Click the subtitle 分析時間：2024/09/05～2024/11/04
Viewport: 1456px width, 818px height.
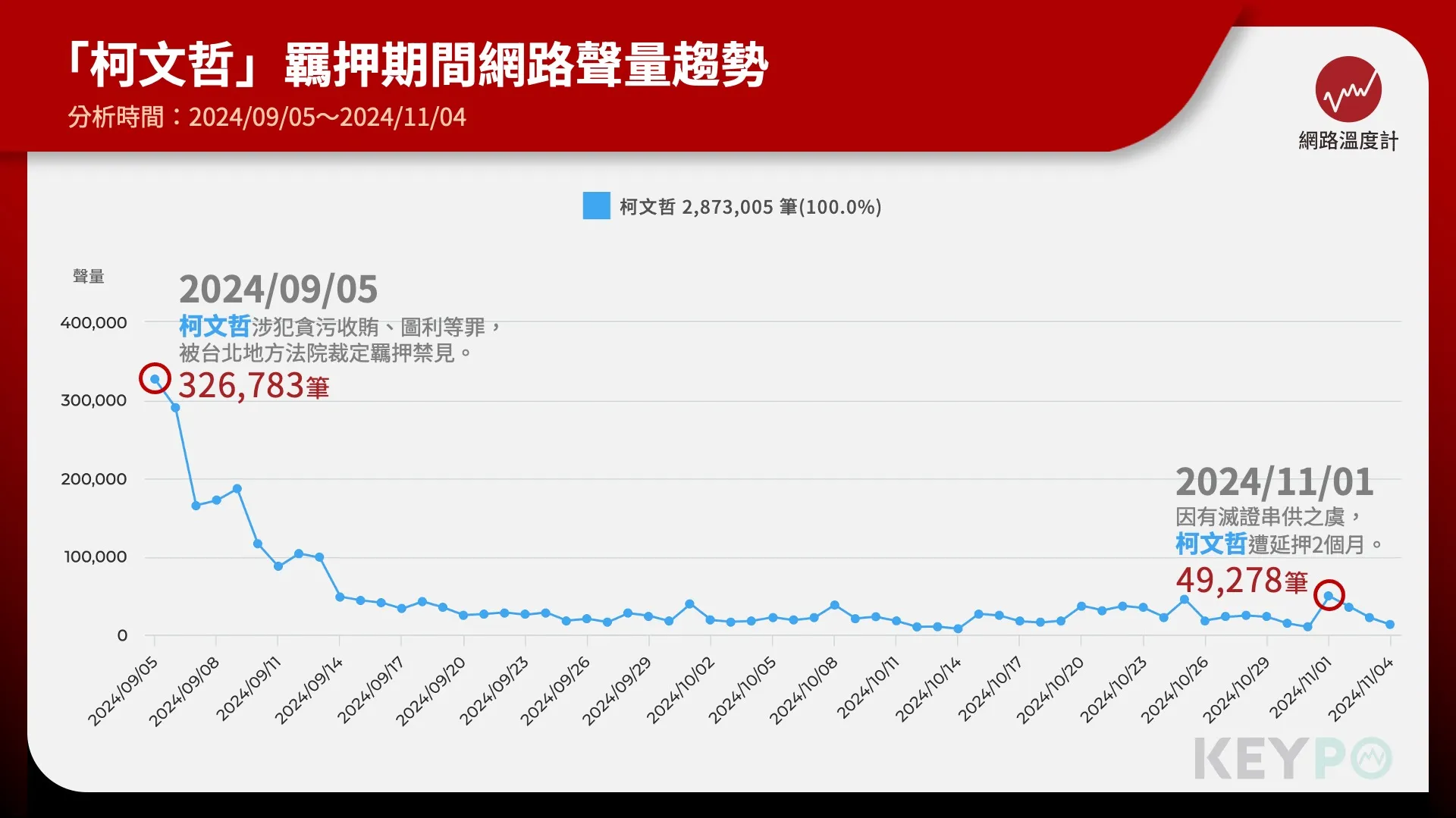coord(267,117)
